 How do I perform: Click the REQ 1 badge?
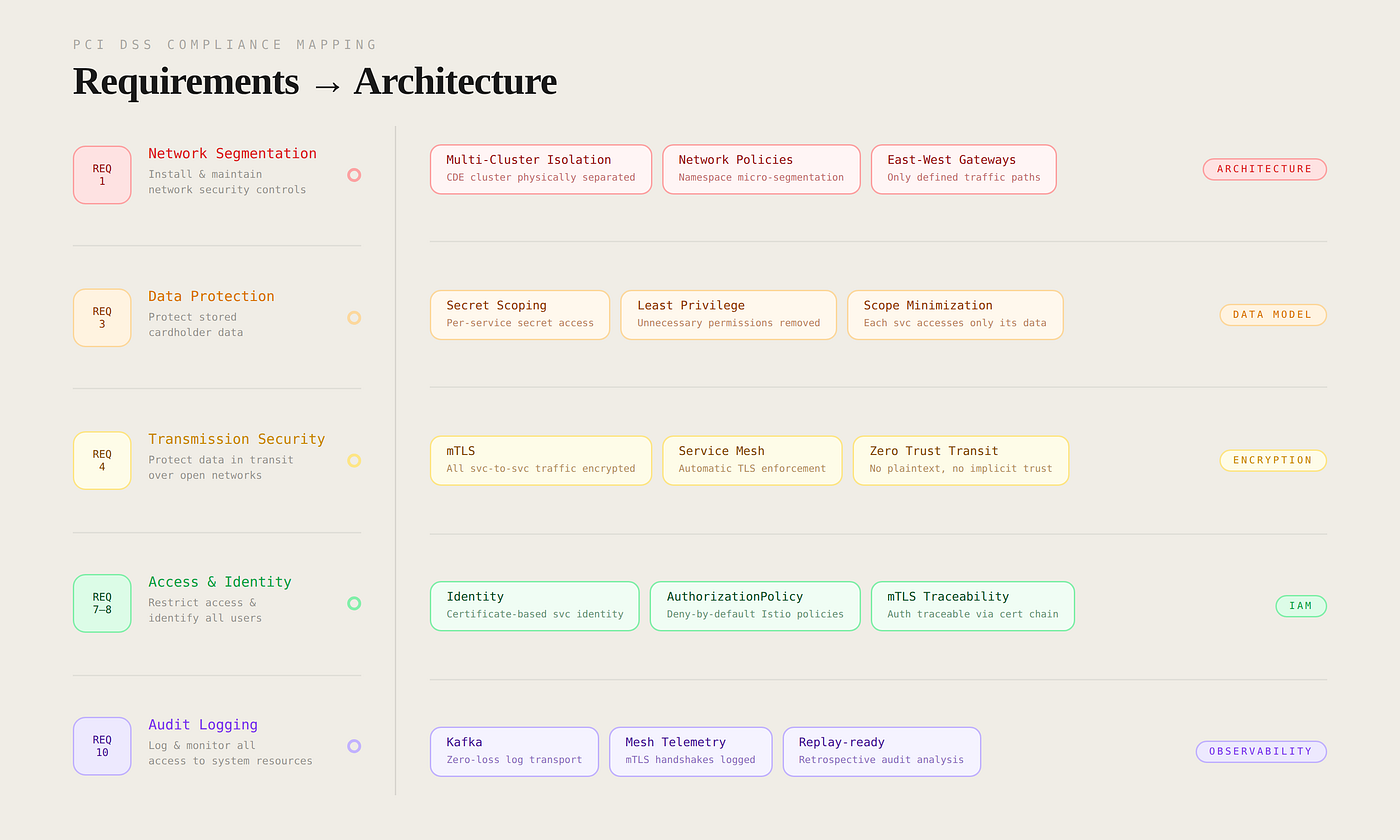(102, 175)
